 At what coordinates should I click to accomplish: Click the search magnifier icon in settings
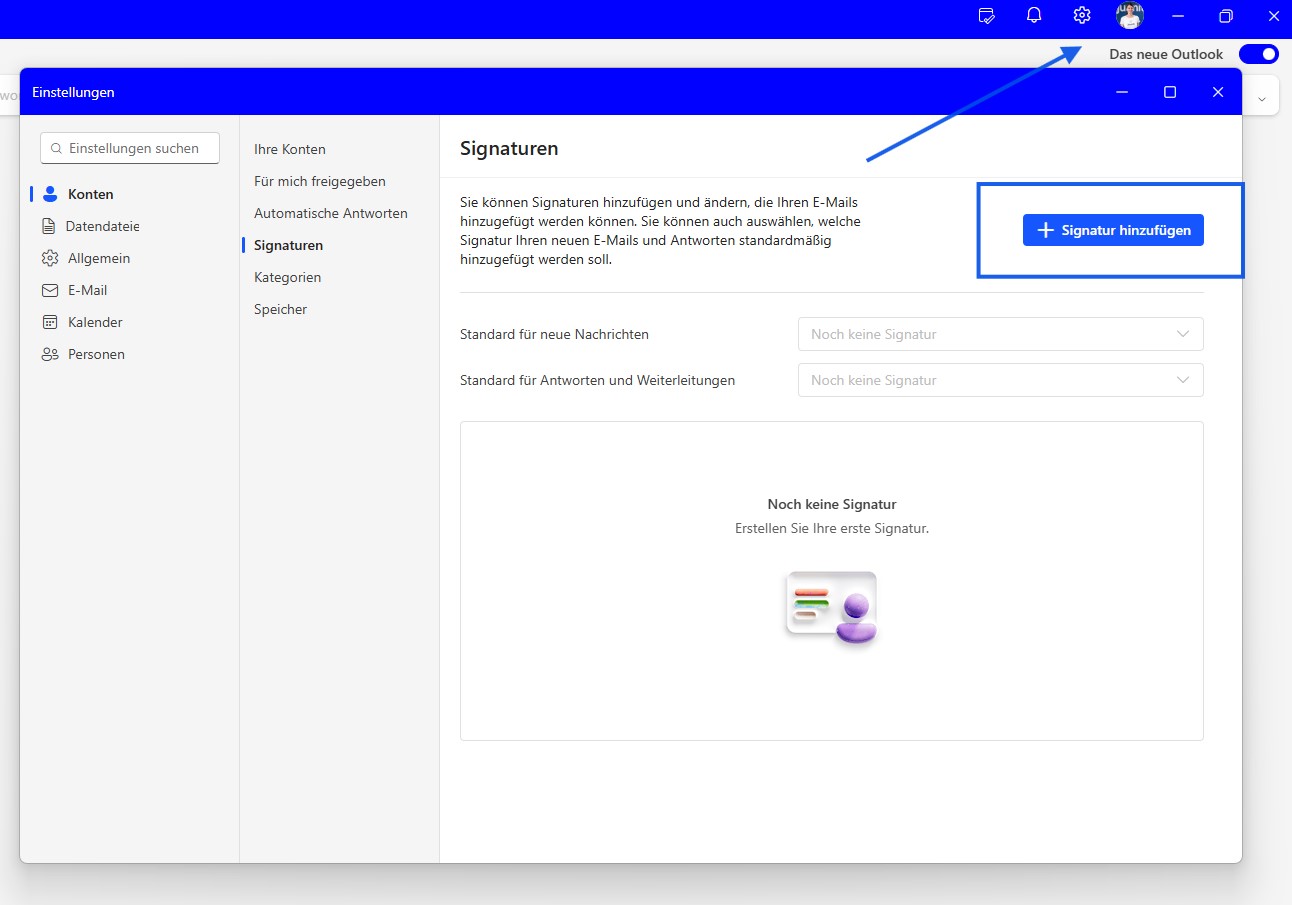click(56, 148)
